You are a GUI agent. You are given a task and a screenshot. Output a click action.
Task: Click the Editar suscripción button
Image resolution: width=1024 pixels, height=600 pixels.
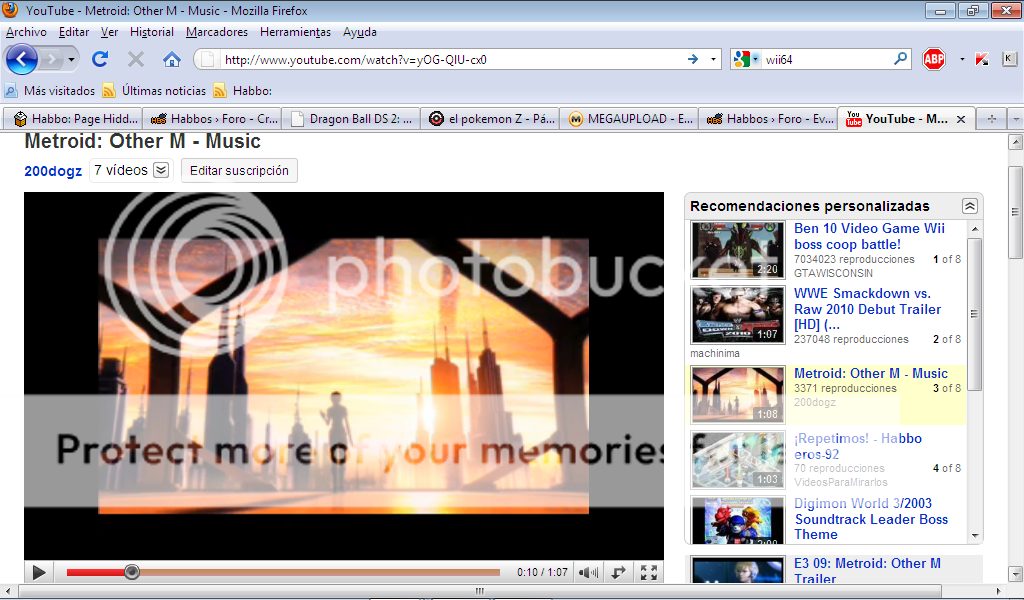pyautogui.click(x=240, y=171)
